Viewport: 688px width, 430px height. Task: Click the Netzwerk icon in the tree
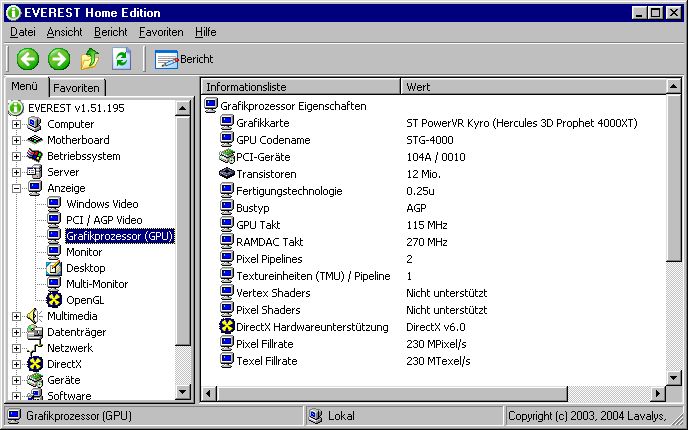(35, 348)
